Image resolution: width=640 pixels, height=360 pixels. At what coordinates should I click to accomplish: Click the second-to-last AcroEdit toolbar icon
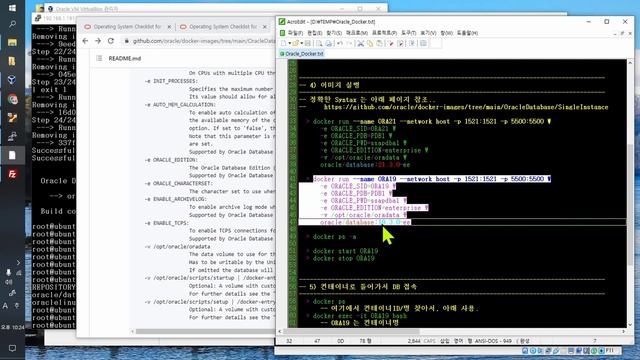pos(412,43)
